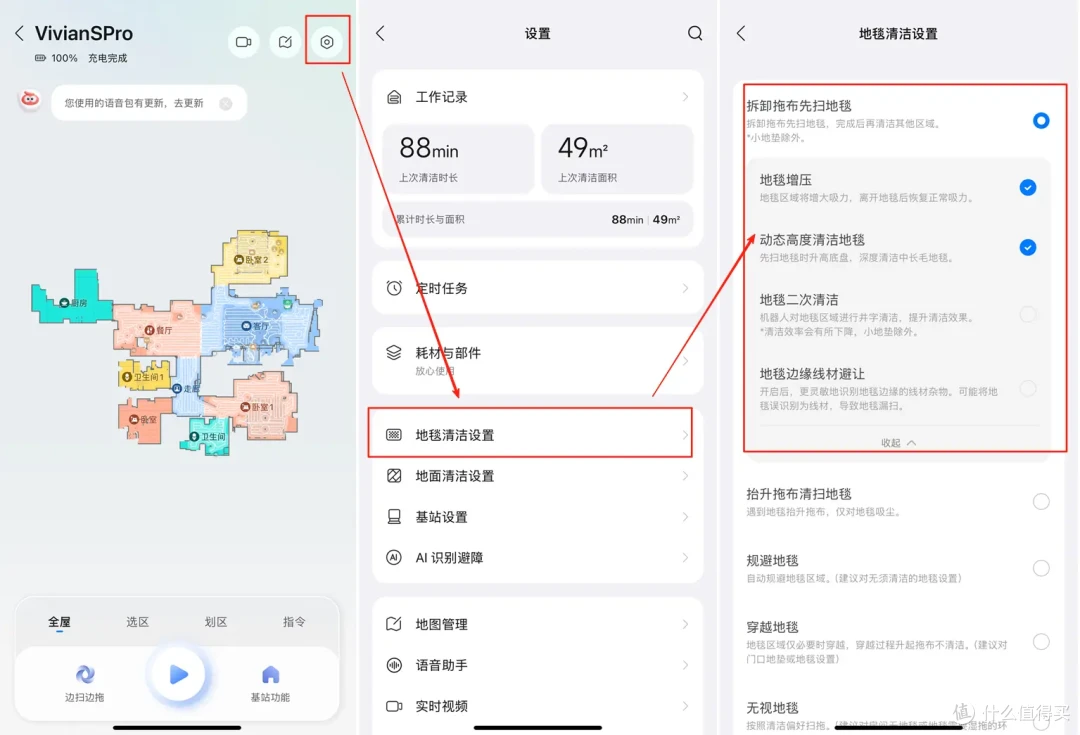Expand the 定时任务 chevron
The image size is (1080, 735).
[x=685, y=288]
